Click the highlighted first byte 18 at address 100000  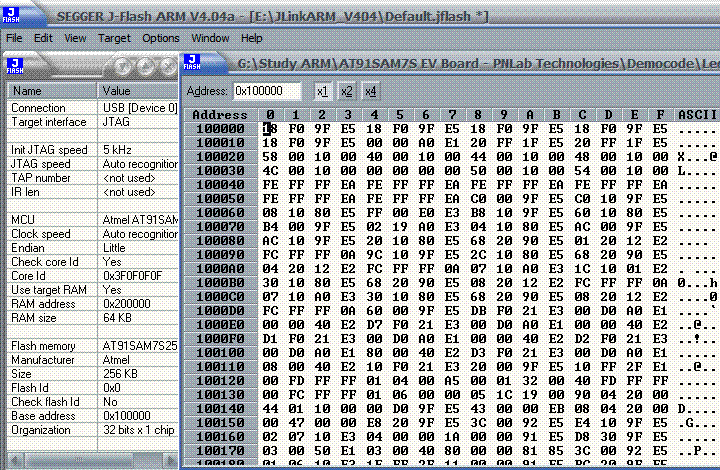(x=270, y=129)
